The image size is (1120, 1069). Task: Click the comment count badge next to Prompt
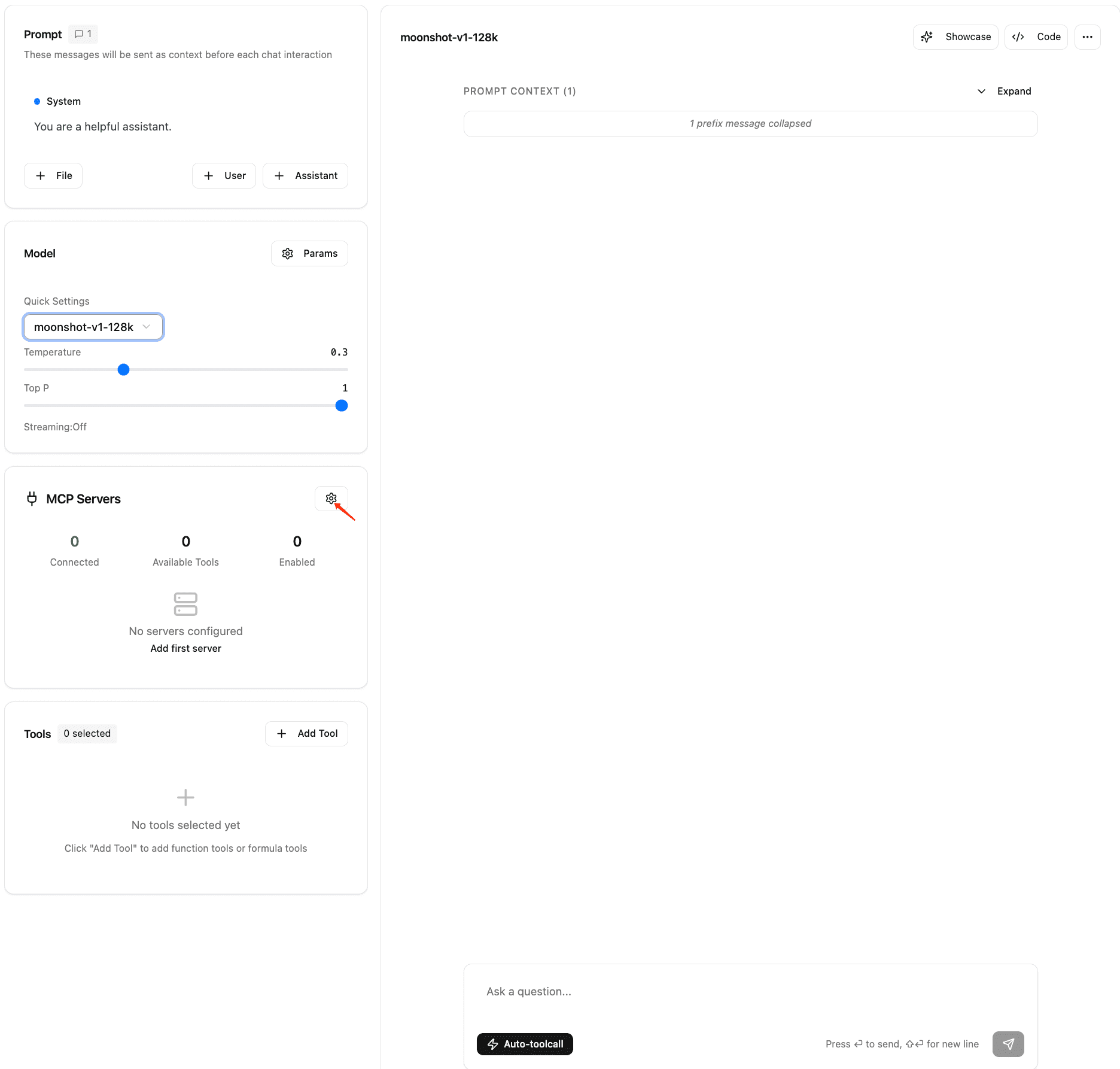(x=83, y=34)
